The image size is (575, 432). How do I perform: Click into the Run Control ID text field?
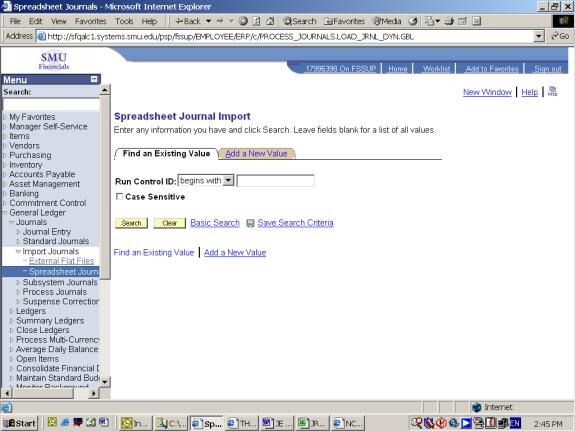[x=275, y=180]
